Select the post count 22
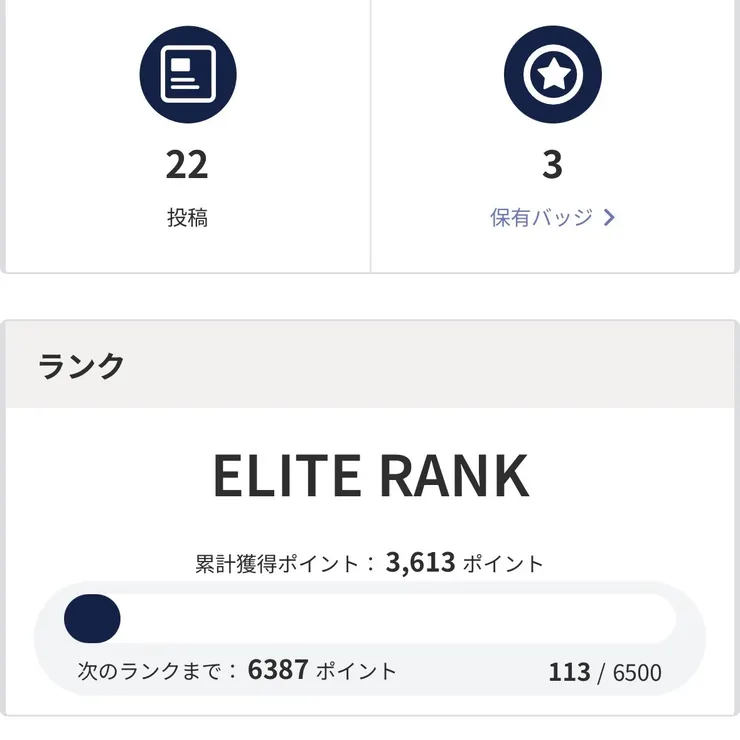 pyautogui.click(x=187, y=165)
